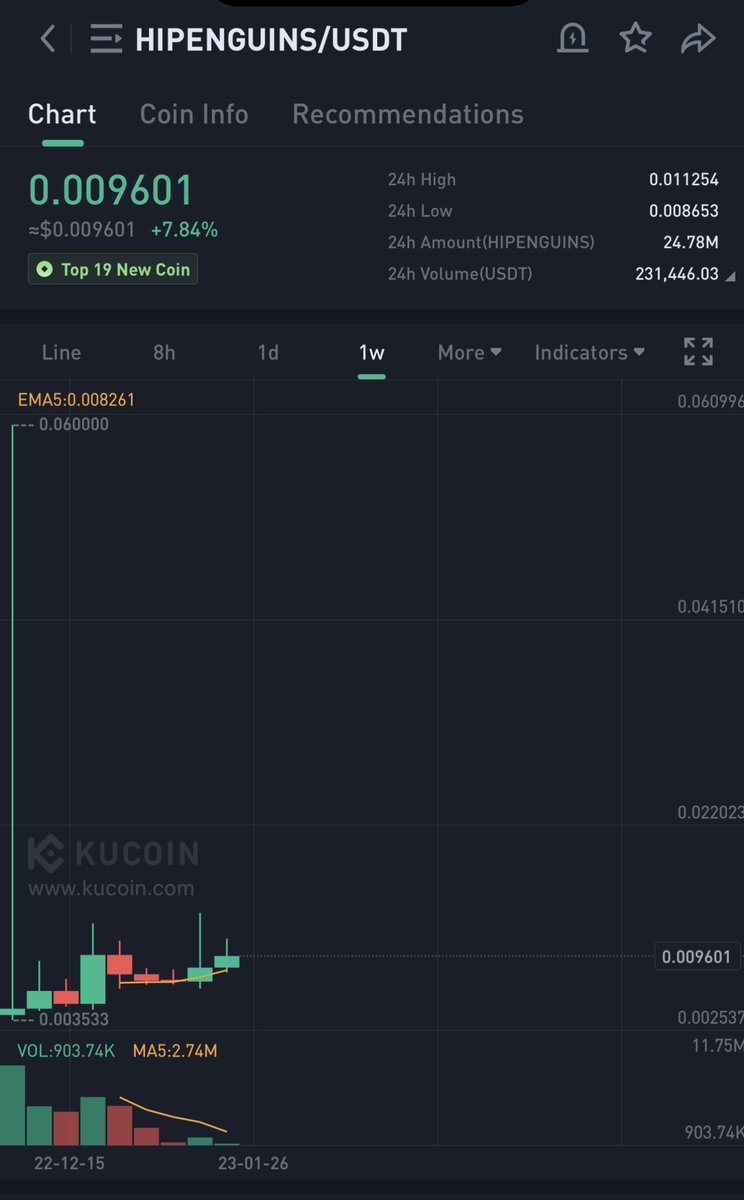Tap the VOL:903.74K label
Viewport: 744px width, 1200px height.
coord(66,1051)
